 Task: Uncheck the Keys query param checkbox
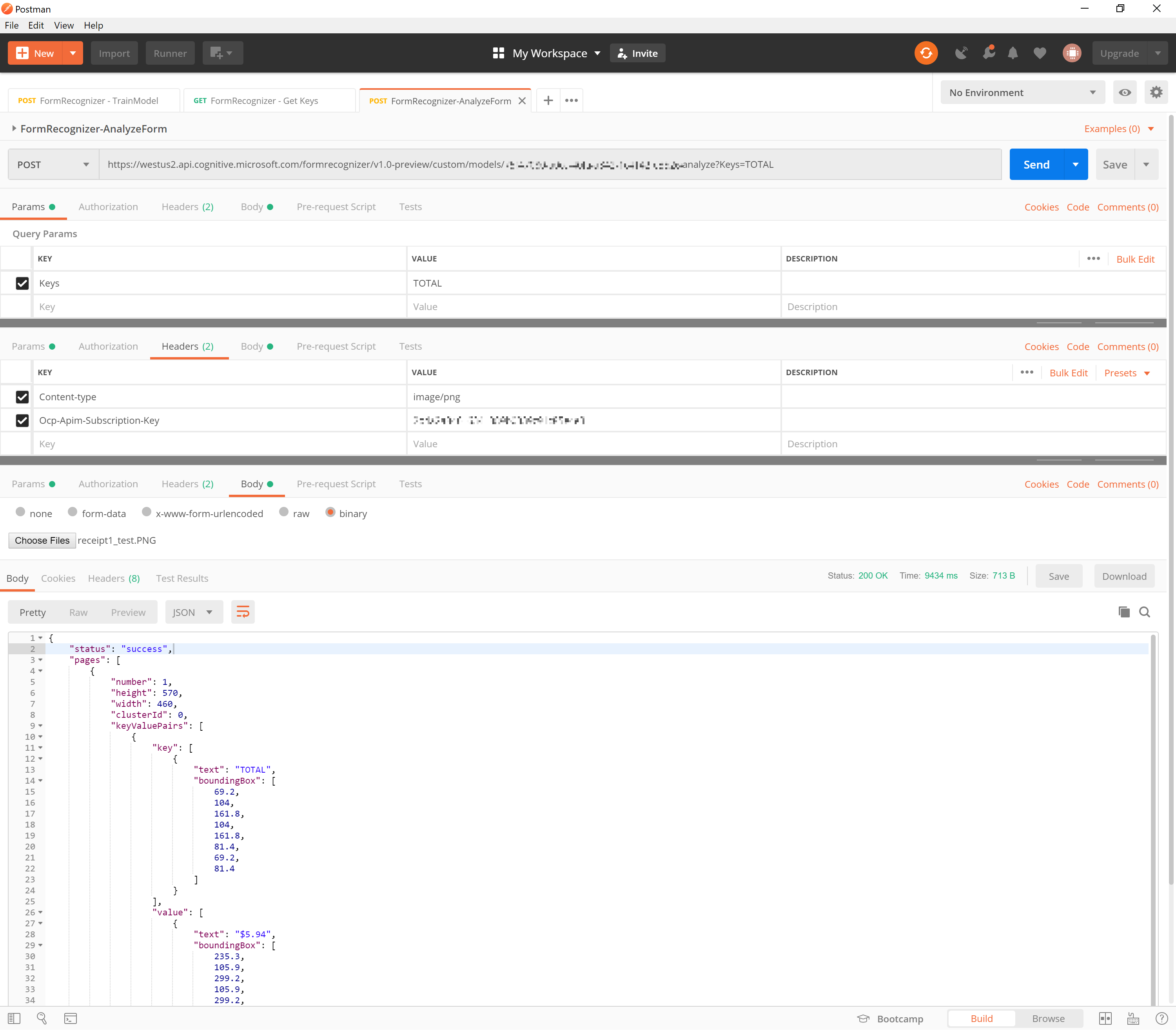pyautogui.click(x=22, y=283)
